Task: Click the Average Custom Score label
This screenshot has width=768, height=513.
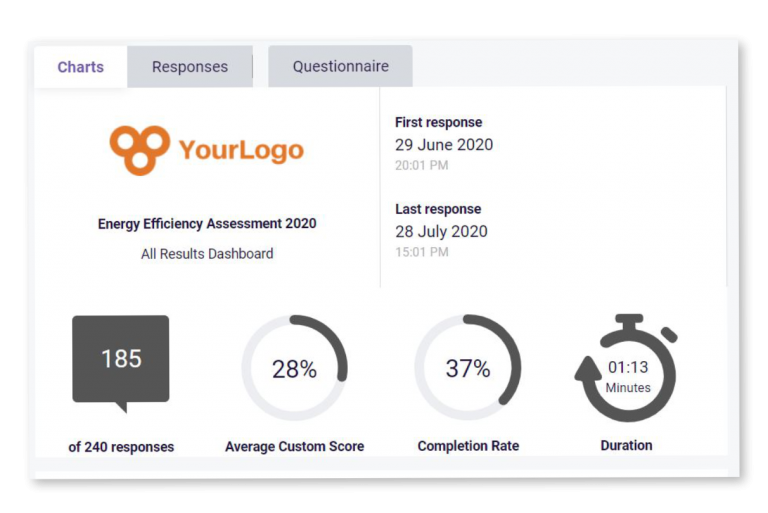Action: click(295, 446)
